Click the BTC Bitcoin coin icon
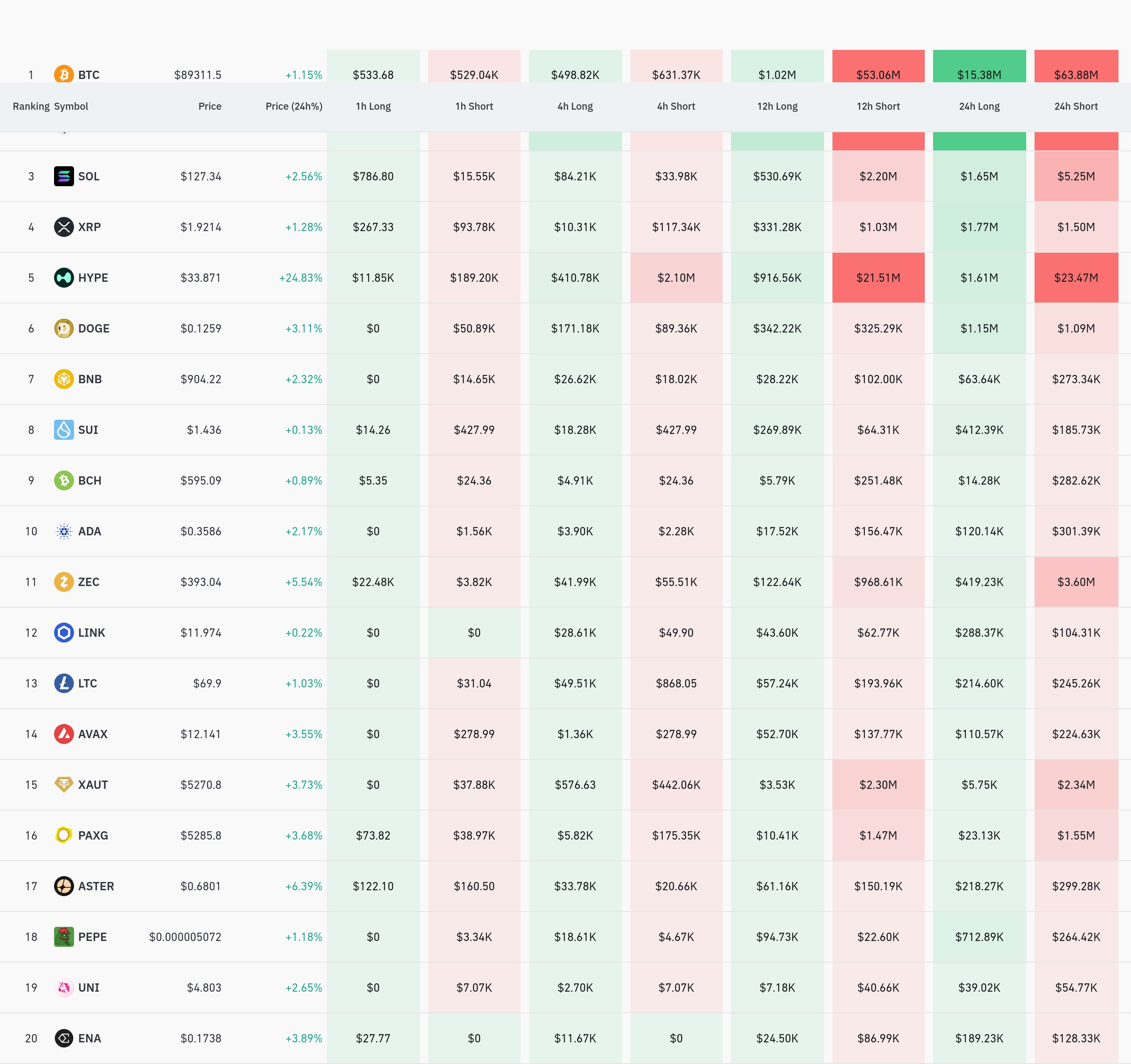Viewport: 1131px width, 1064px height. (x=64, y=74)
